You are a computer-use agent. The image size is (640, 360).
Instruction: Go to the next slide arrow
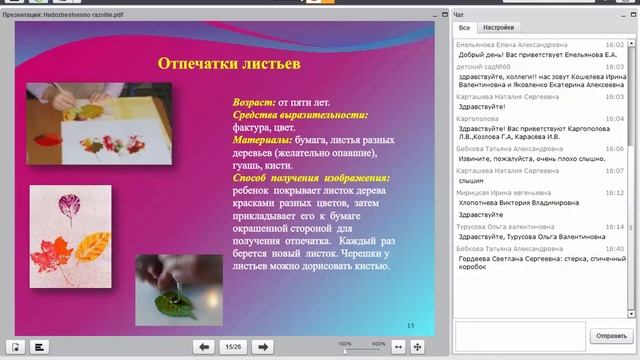[263, 347]
